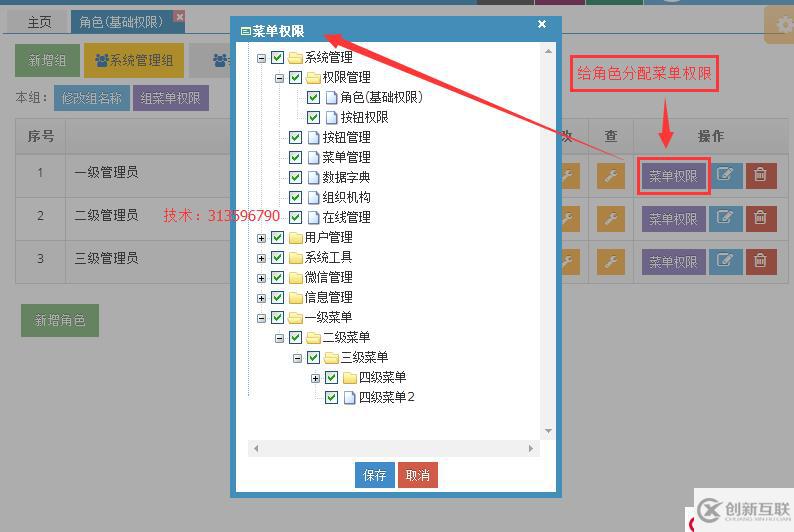
Task: Collapse the 系统管理 tree node
Action: [261, 58]
